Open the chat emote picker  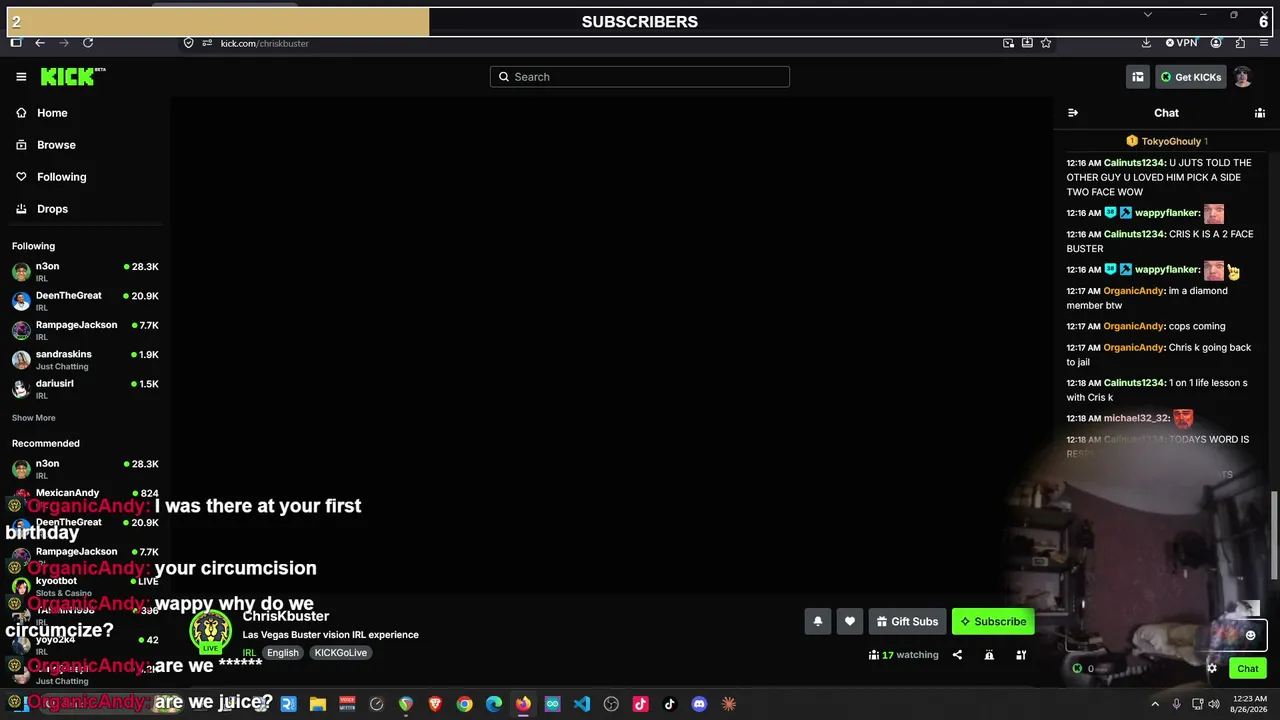tap(1250, 635)
